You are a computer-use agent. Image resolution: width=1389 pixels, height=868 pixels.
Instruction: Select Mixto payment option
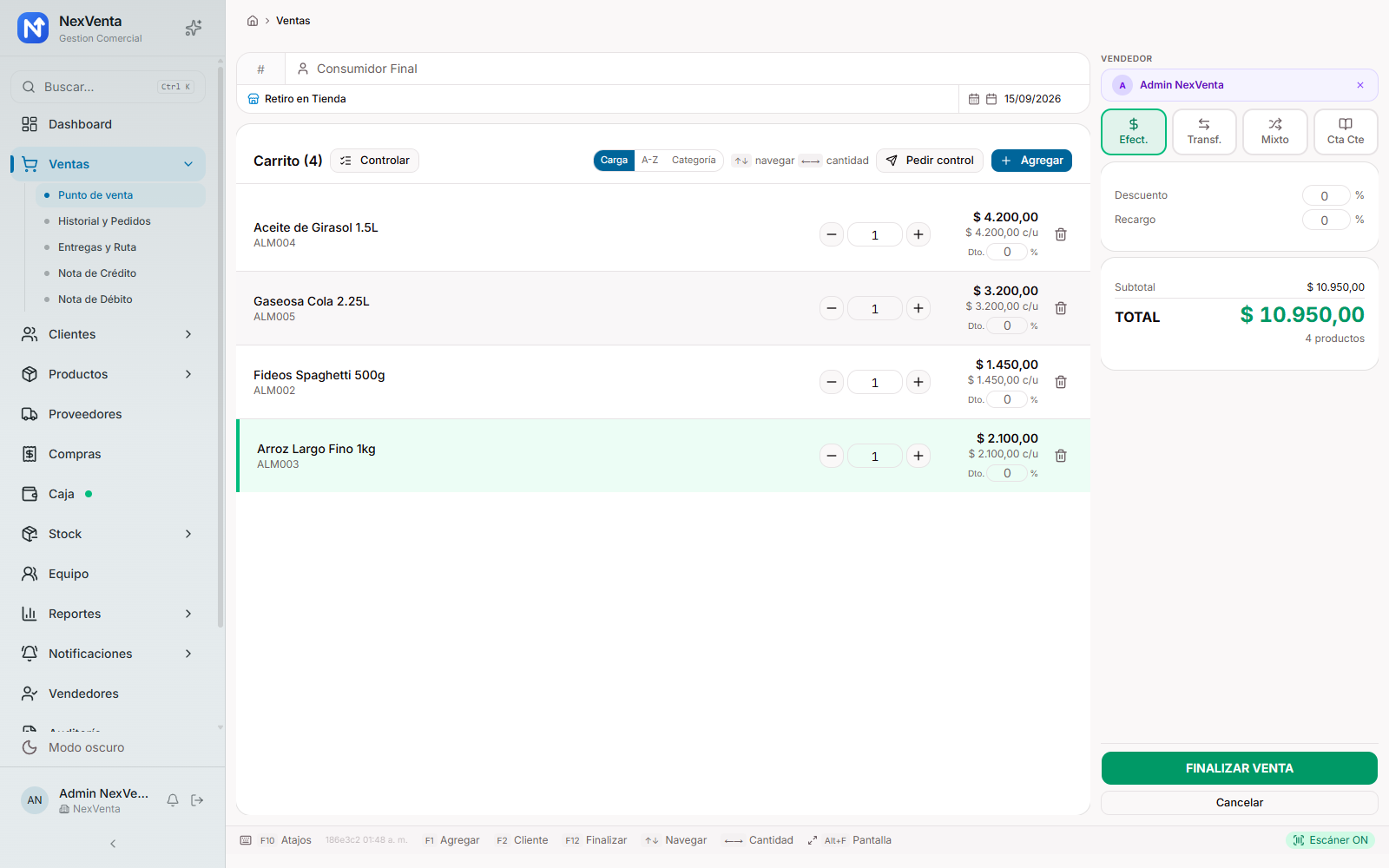(x=1275, y=132)
